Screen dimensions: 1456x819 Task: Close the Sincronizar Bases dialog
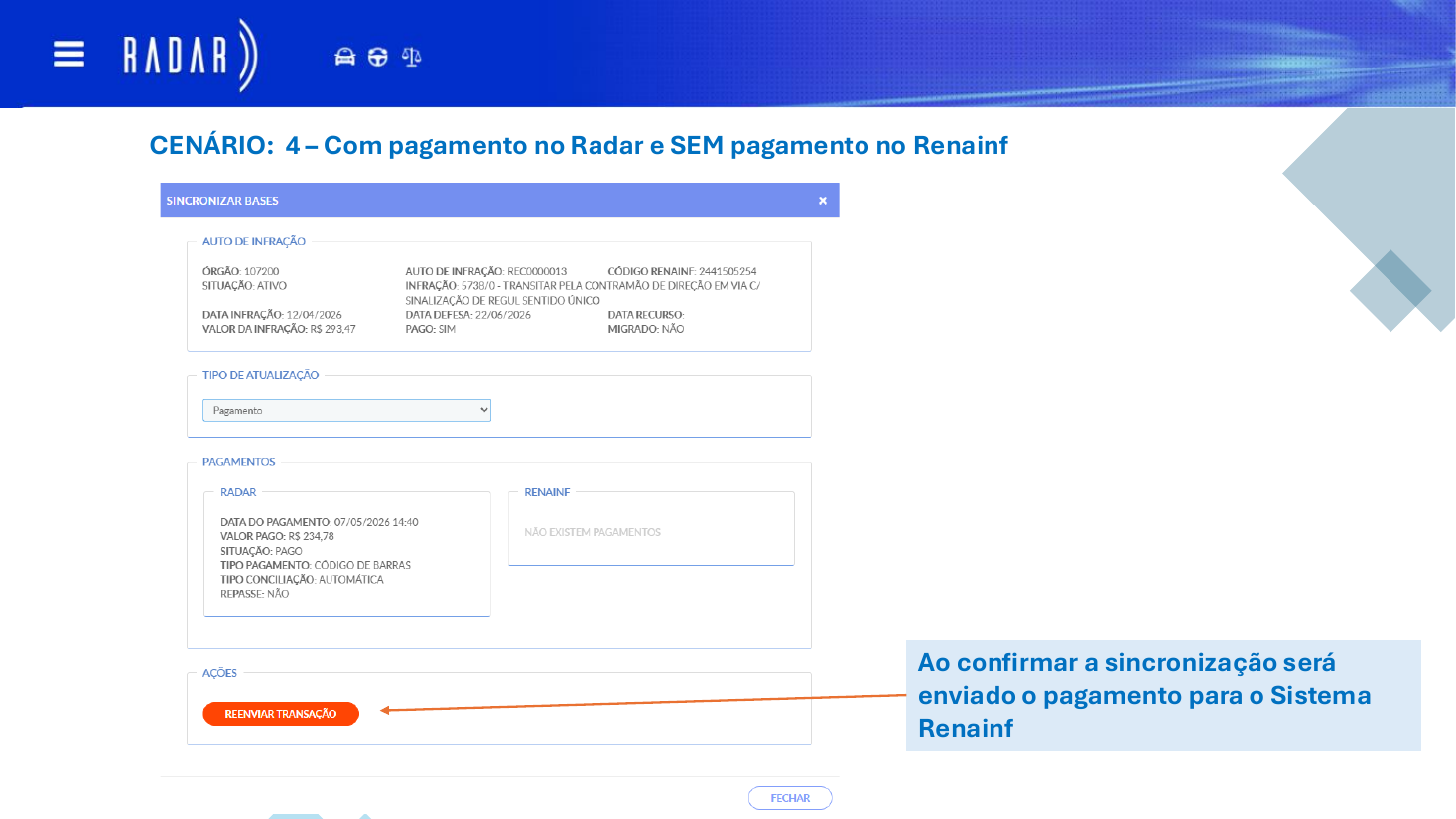pyautogui.click(x=822, y=201)
